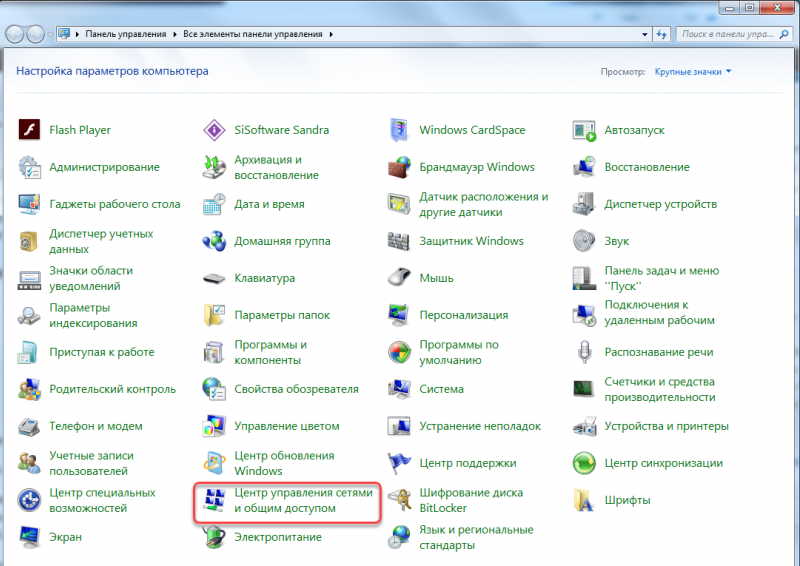Open Учетные записи пользователей link

91,463
